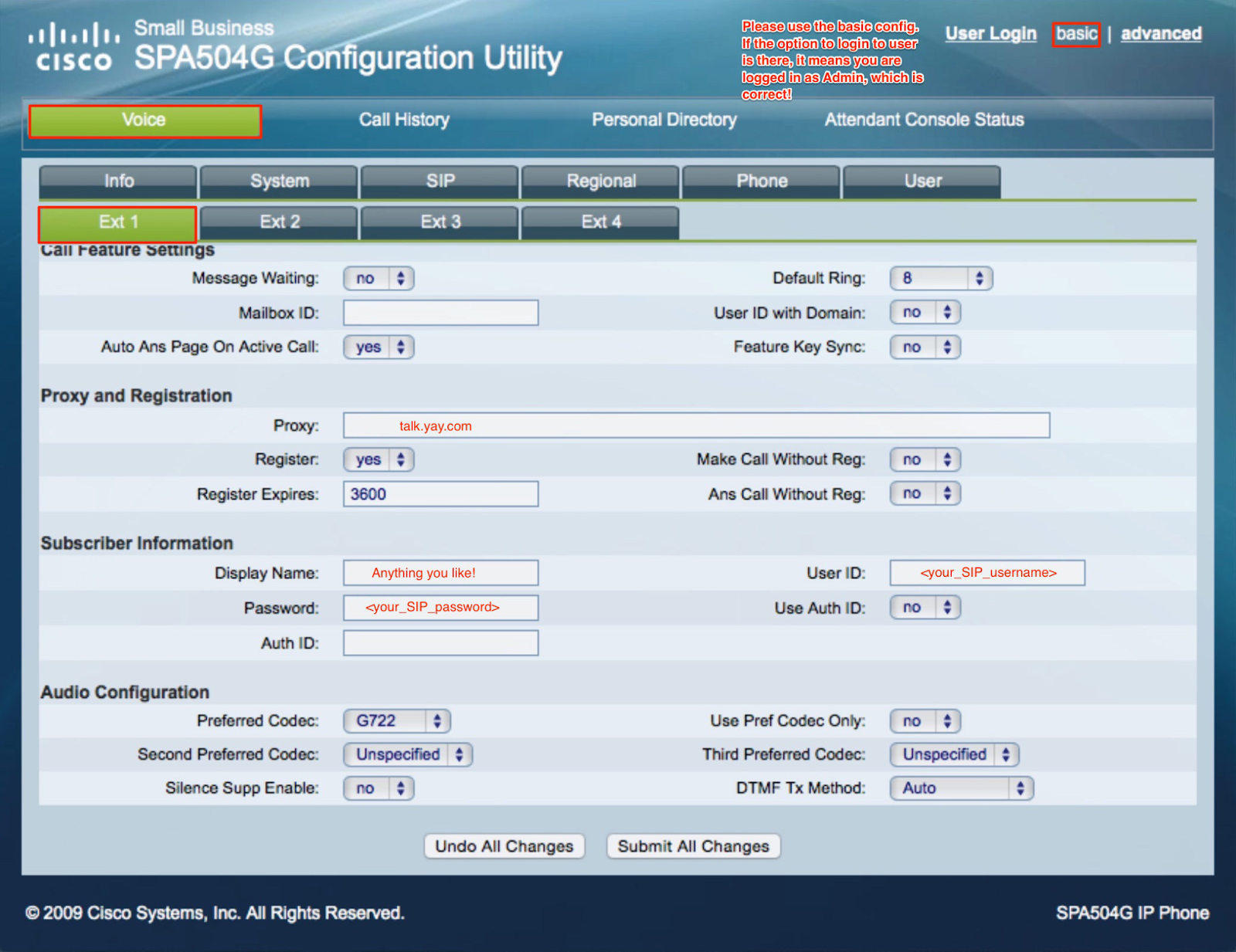Open the Voice main tab

[144, 120]
